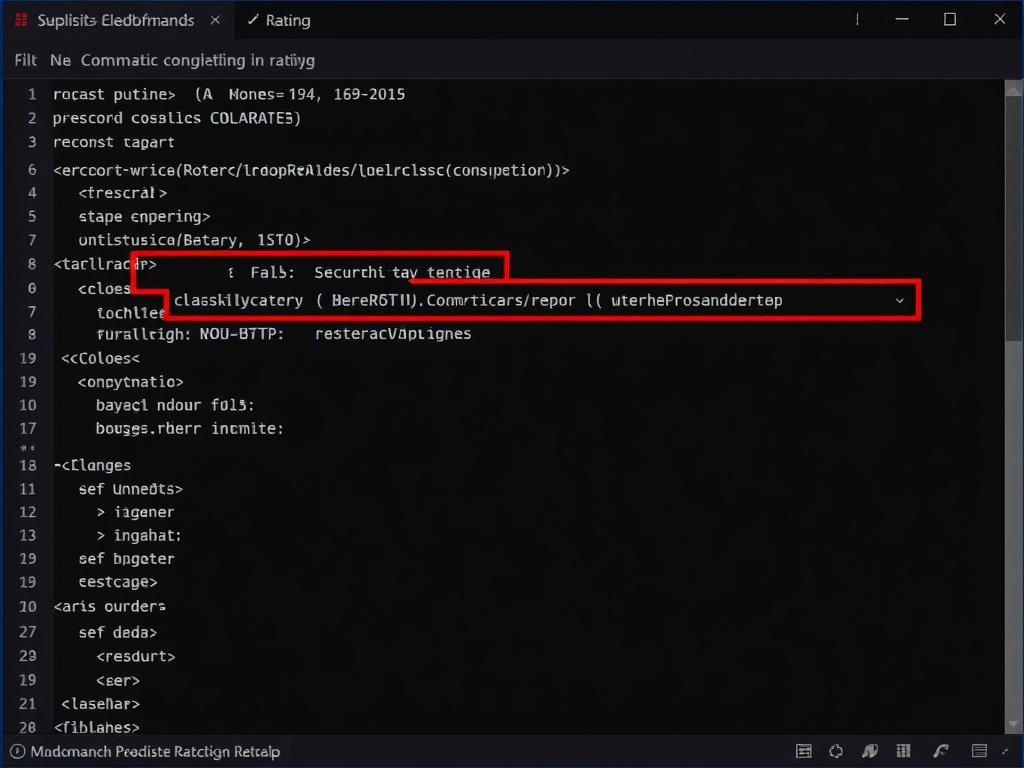Expand the classkilycatery suggestion dropdown chevron

click(x=899, y=300)
